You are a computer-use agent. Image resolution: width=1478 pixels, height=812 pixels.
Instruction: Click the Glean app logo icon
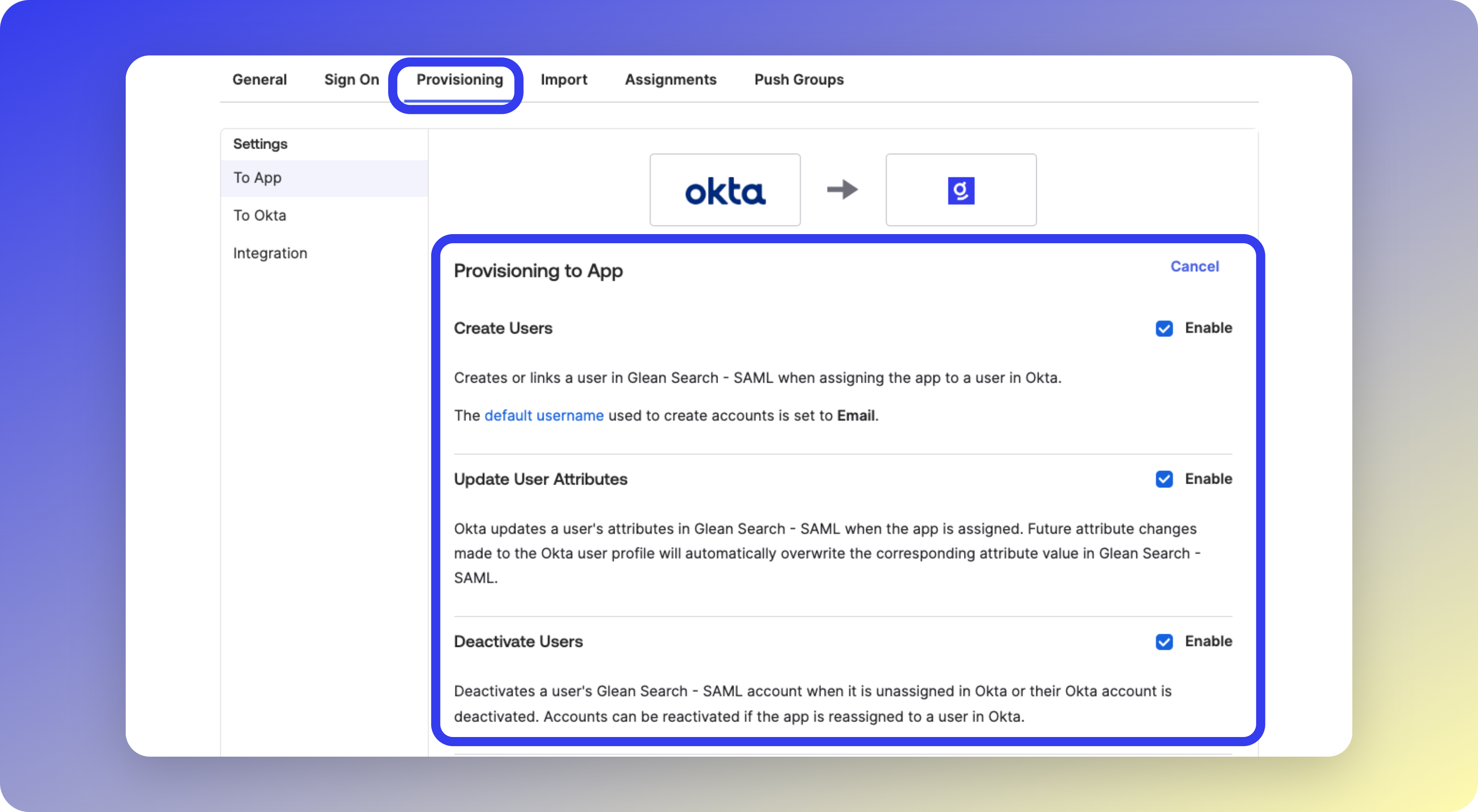pos(960,190)
